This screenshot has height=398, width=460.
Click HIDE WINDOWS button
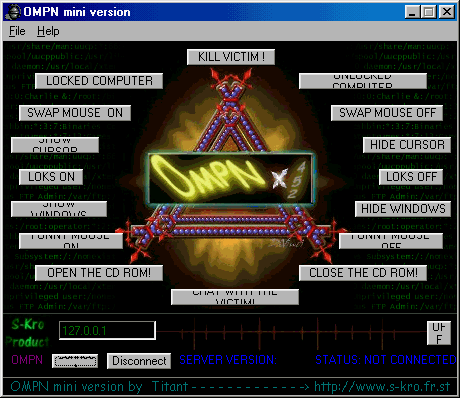pos(403,209)
